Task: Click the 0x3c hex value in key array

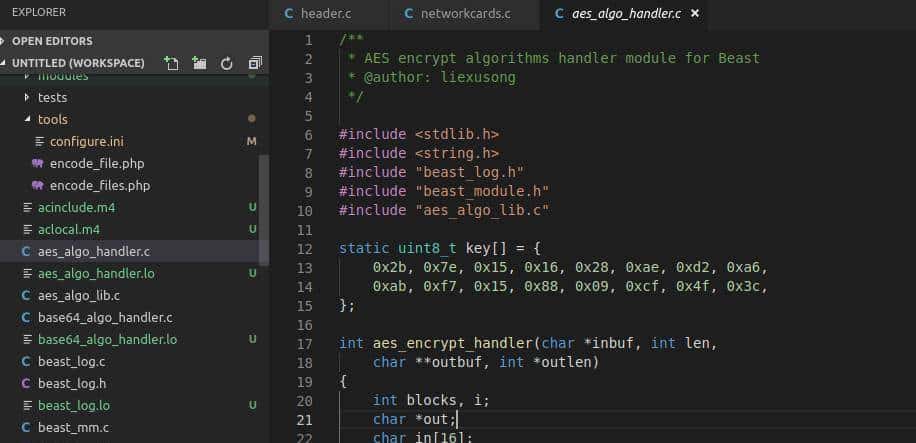Action: point(744,286)
